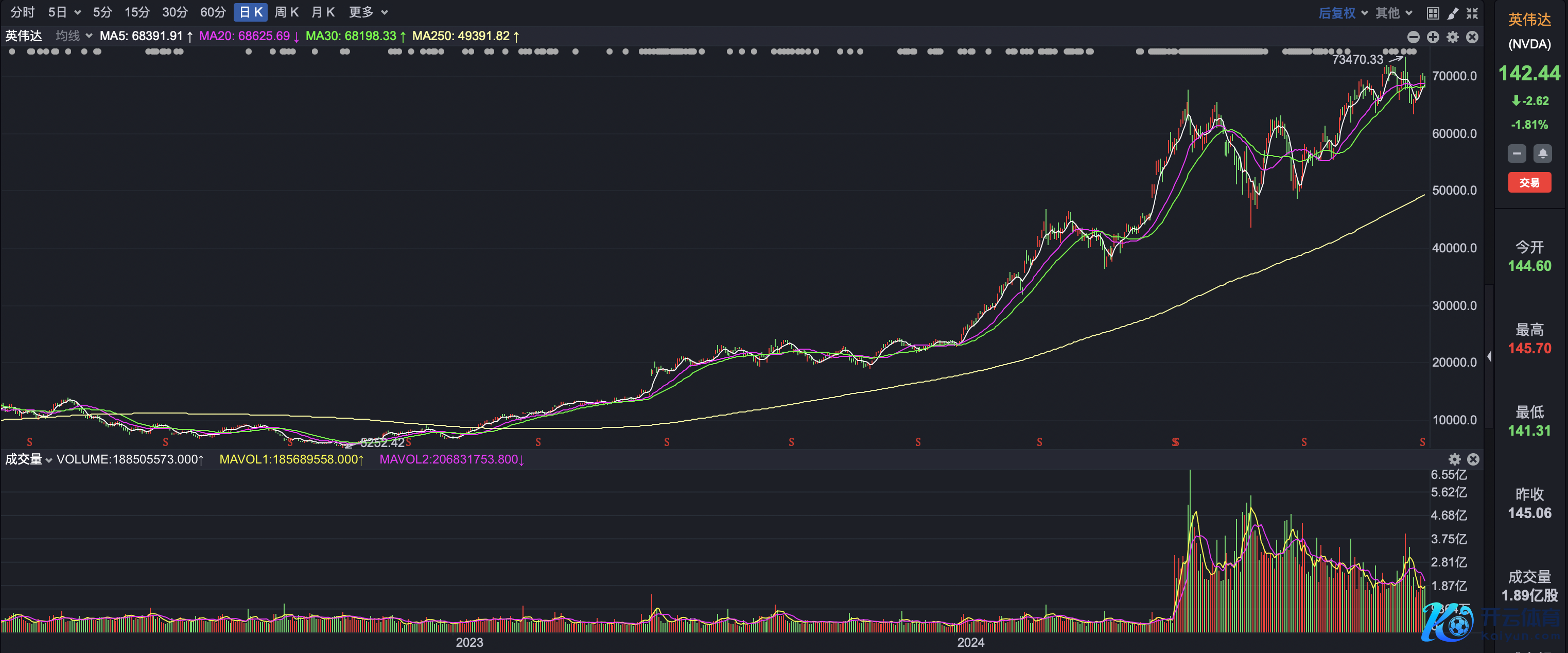
Task: Close the volume indicator panel
Action: point(1473,459)
